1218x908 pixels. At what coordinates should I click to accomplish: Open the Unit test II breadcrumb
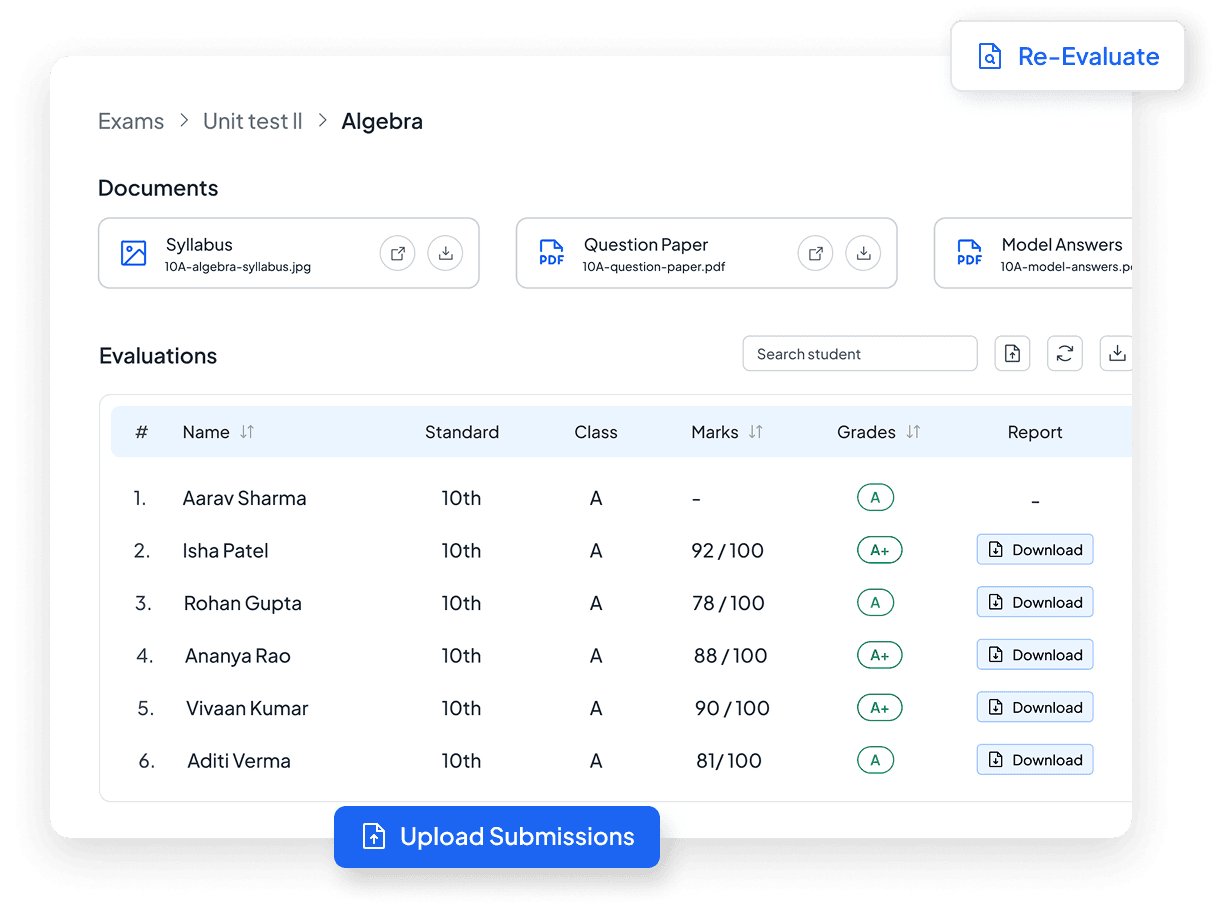click(x=252, y=121)
